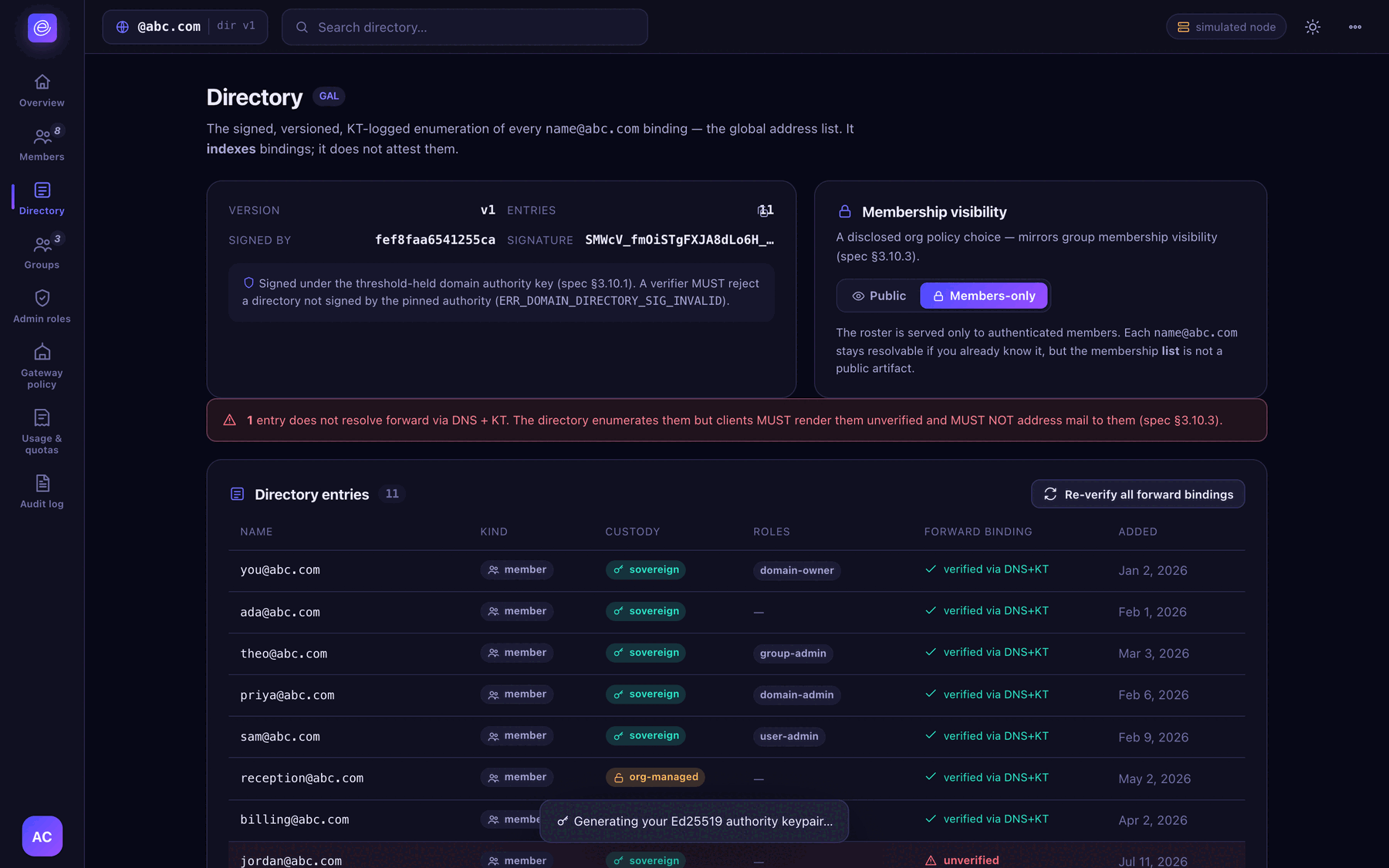Click the org-managed custody badge

[x=655, y=778]
